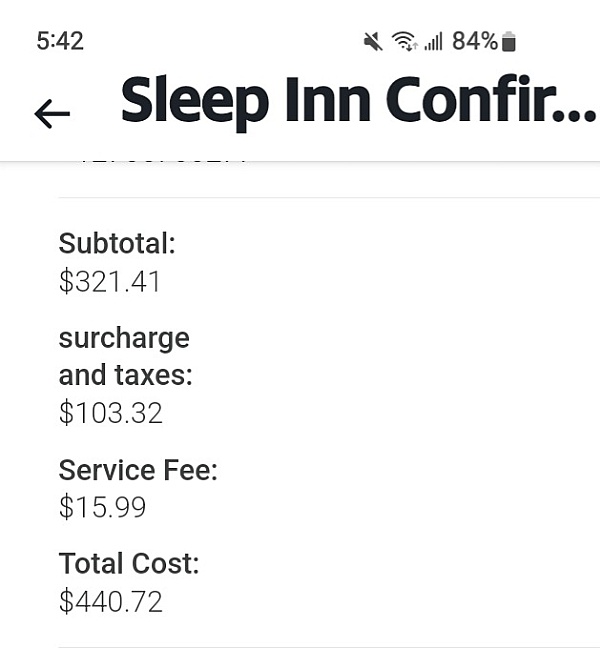
Task: Tap the Wi-Fi status icon
Action: pos(404,41)
